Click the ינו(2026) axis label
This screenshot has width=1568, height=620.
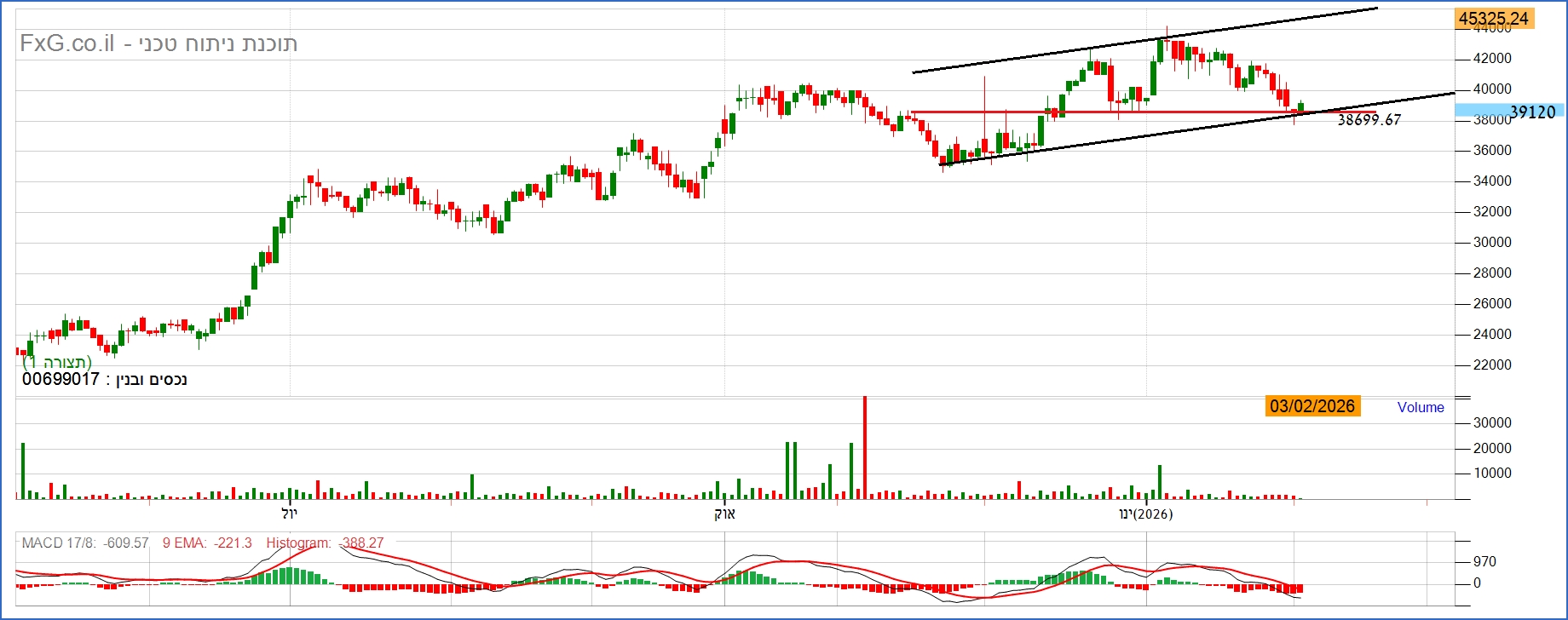pyautogui.click(x=1146, y=514)
